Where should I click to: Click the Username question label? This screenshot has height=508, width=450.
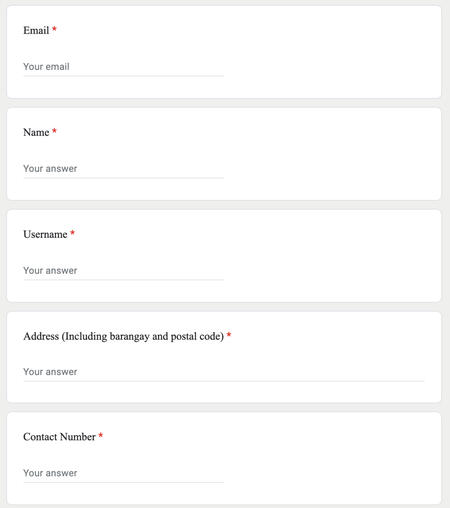tap(45, 234)
